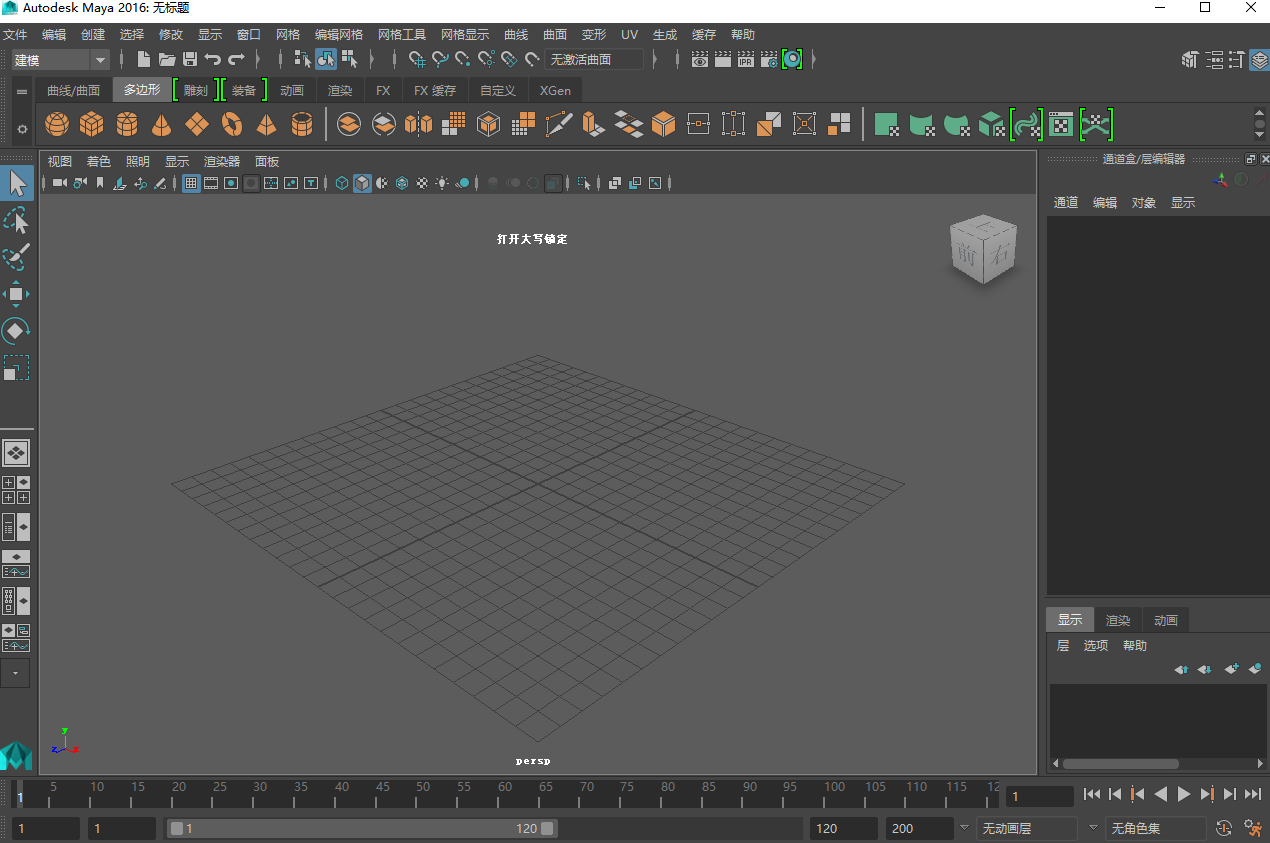Image resolution: width=1270 pixels, height=843 pixels.
Task: Switch to the 多边形 shelf tab
Action: tap(141, 89)
